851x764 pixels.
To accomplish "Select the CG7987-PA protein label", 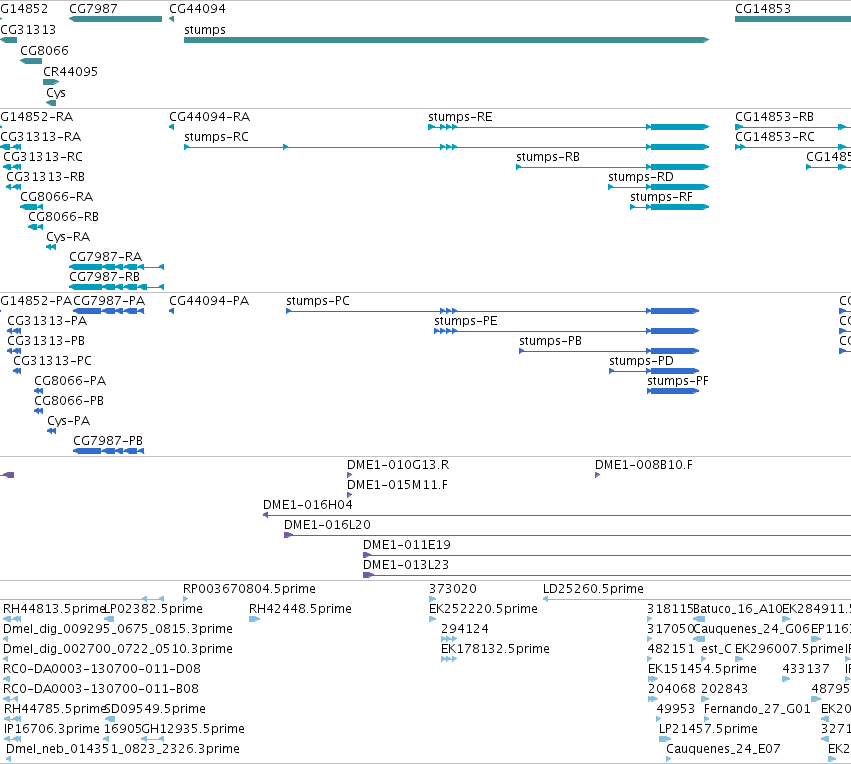I will pos(109,301).
